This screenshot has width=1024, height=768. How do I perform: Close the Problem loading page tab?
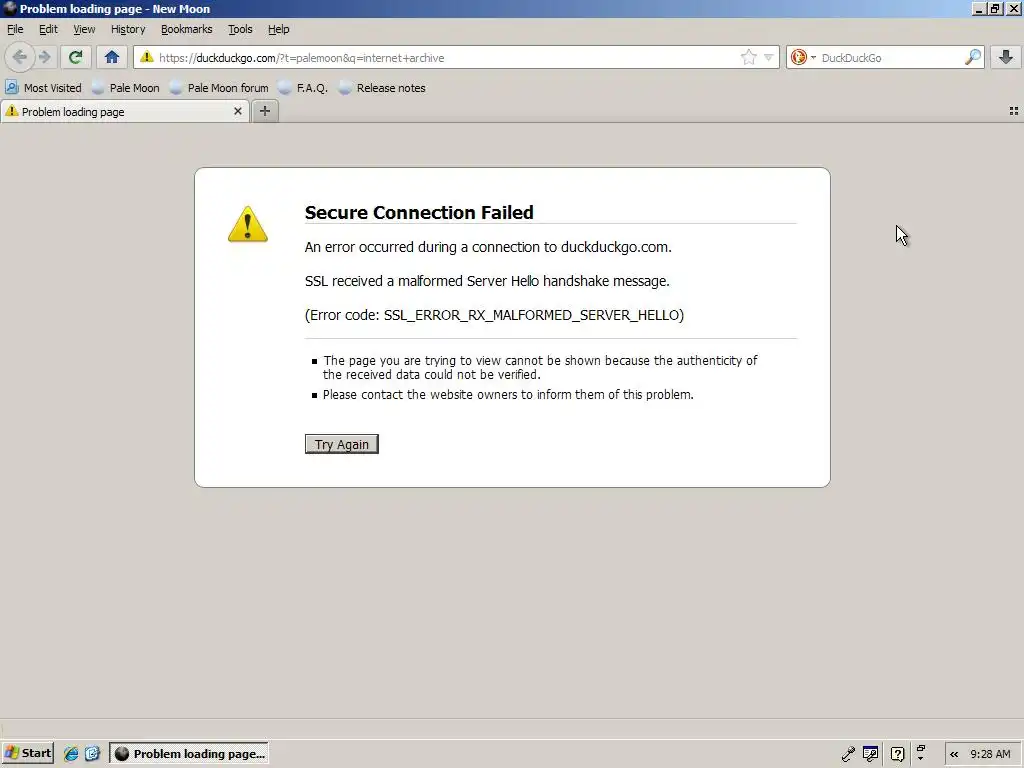tap(238, 111)
